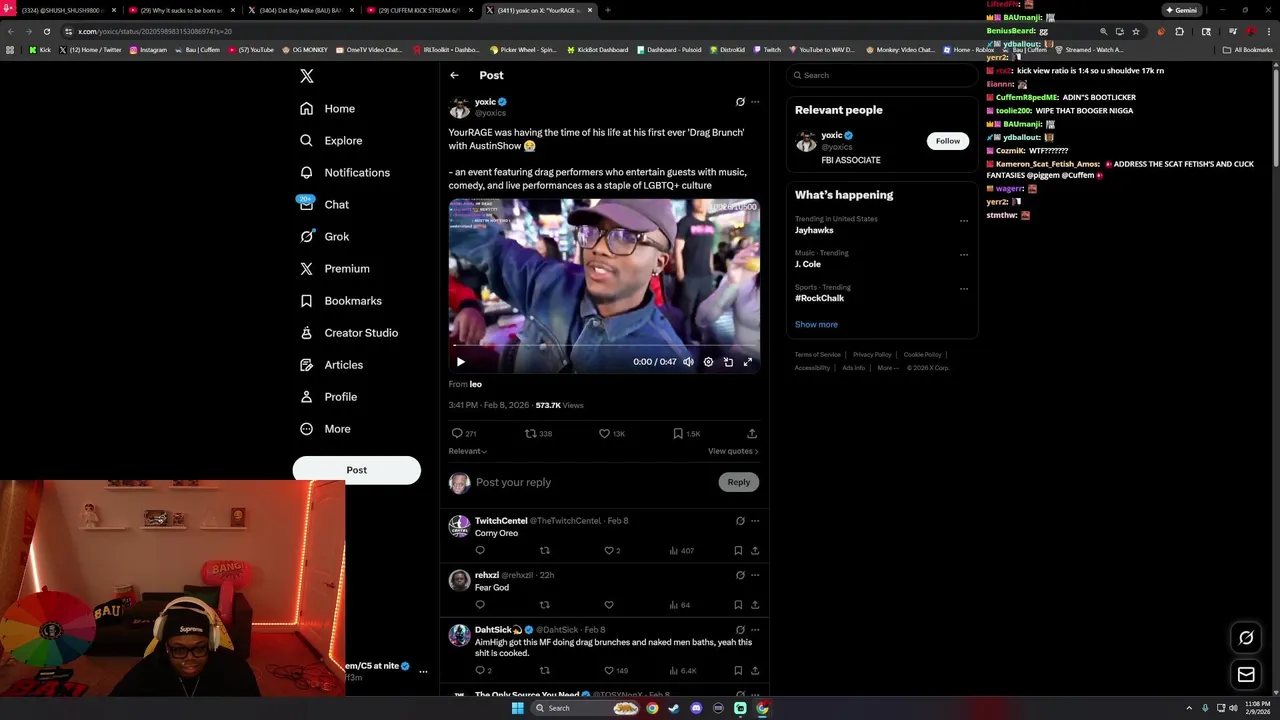This screenshot has width=1280, height=720.
Task: Click the X logo in sidebar
Action: pos(307,76)
